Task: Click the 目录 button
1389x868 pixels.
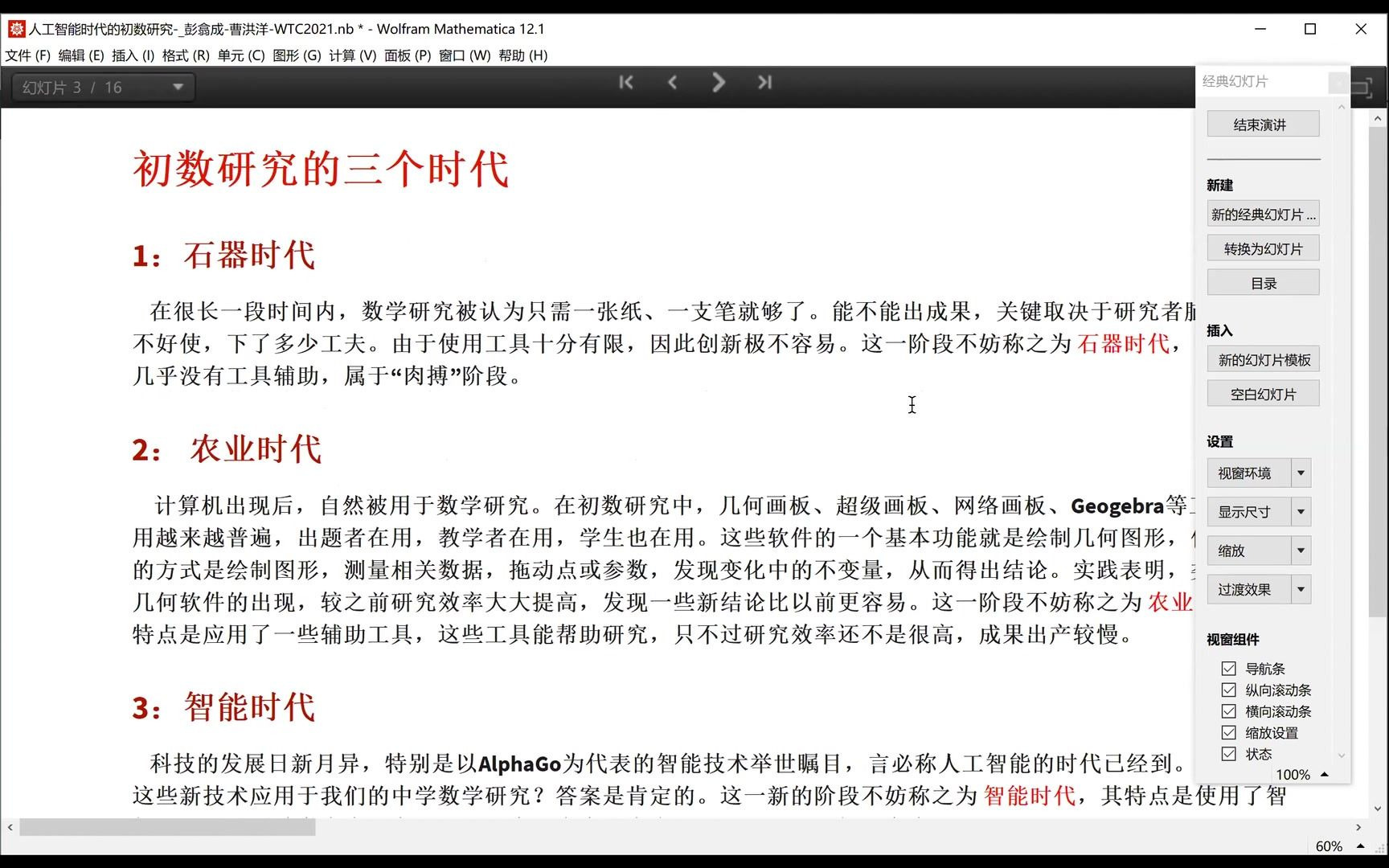Action: pyautogui.click(x=1263, y=283)
